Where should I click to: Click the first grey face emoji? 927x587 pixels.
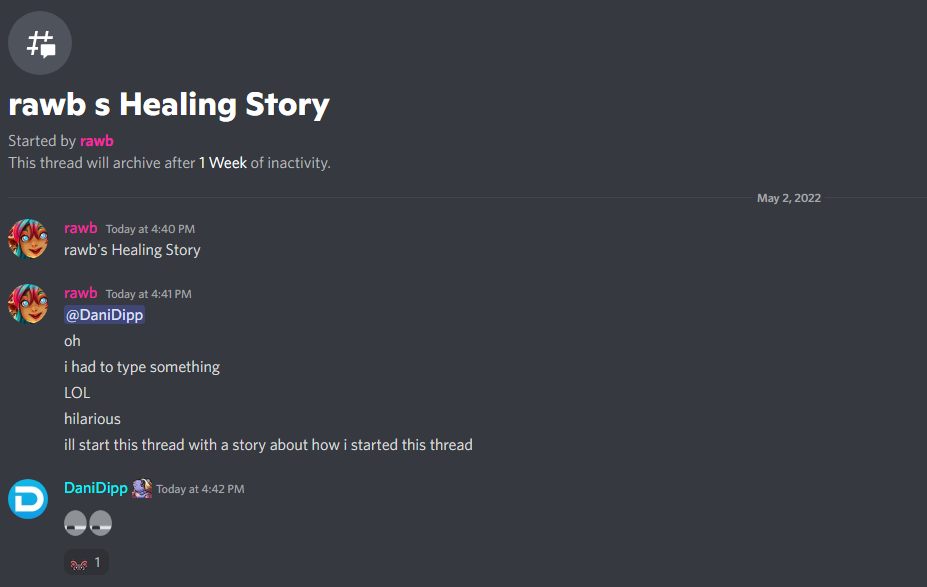(x=75, y=523)
